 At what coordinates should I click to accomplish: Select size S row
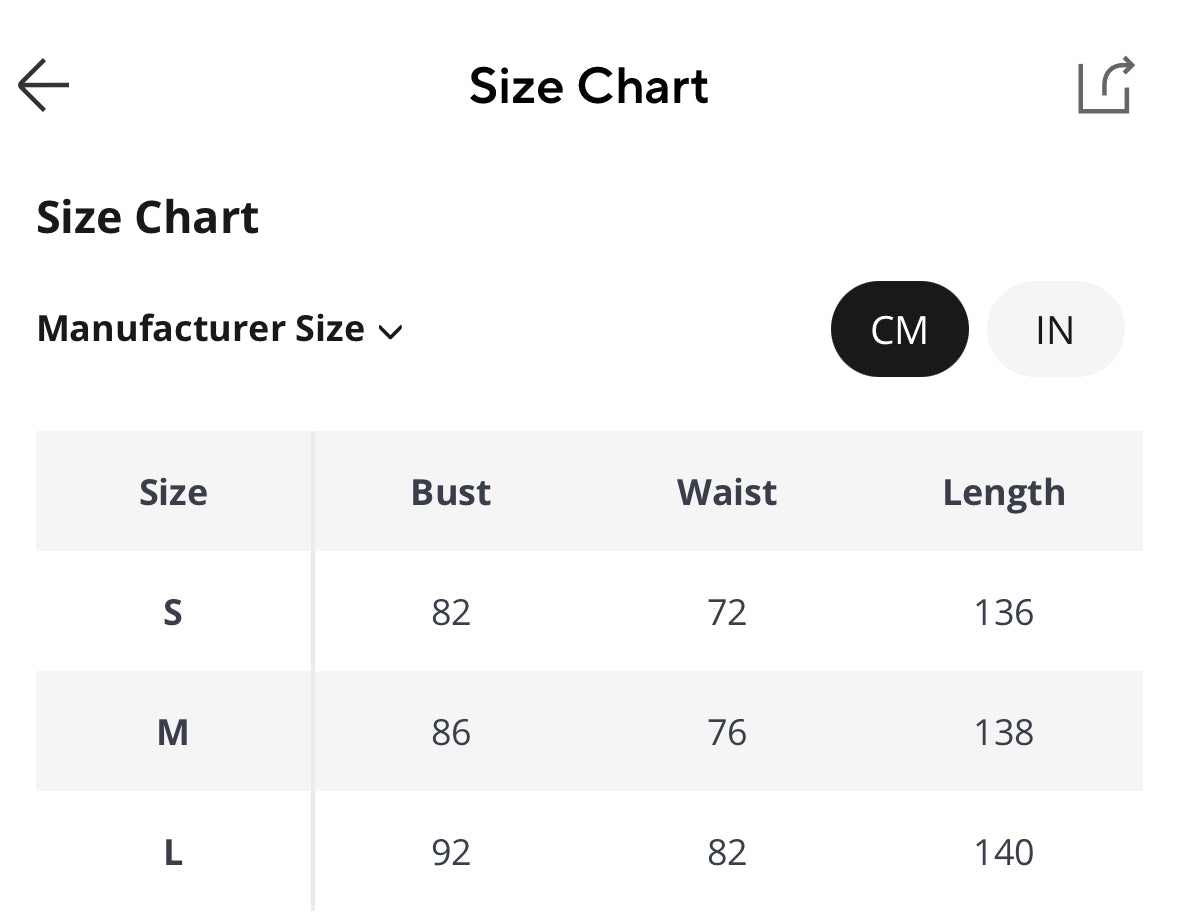[x=172, y=612]
